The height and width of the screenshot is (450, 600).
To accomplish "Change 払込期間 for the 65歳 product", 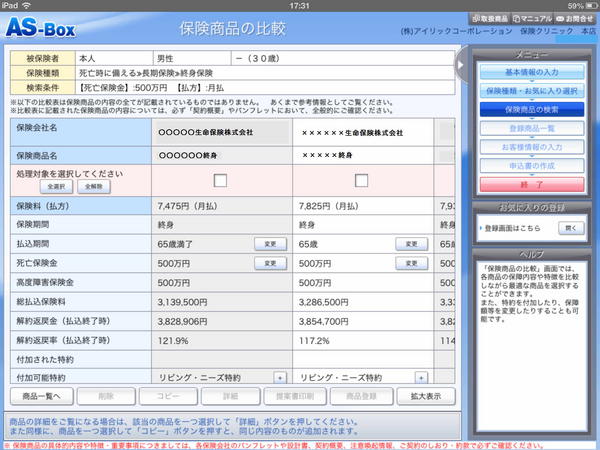I will [410, 243].
